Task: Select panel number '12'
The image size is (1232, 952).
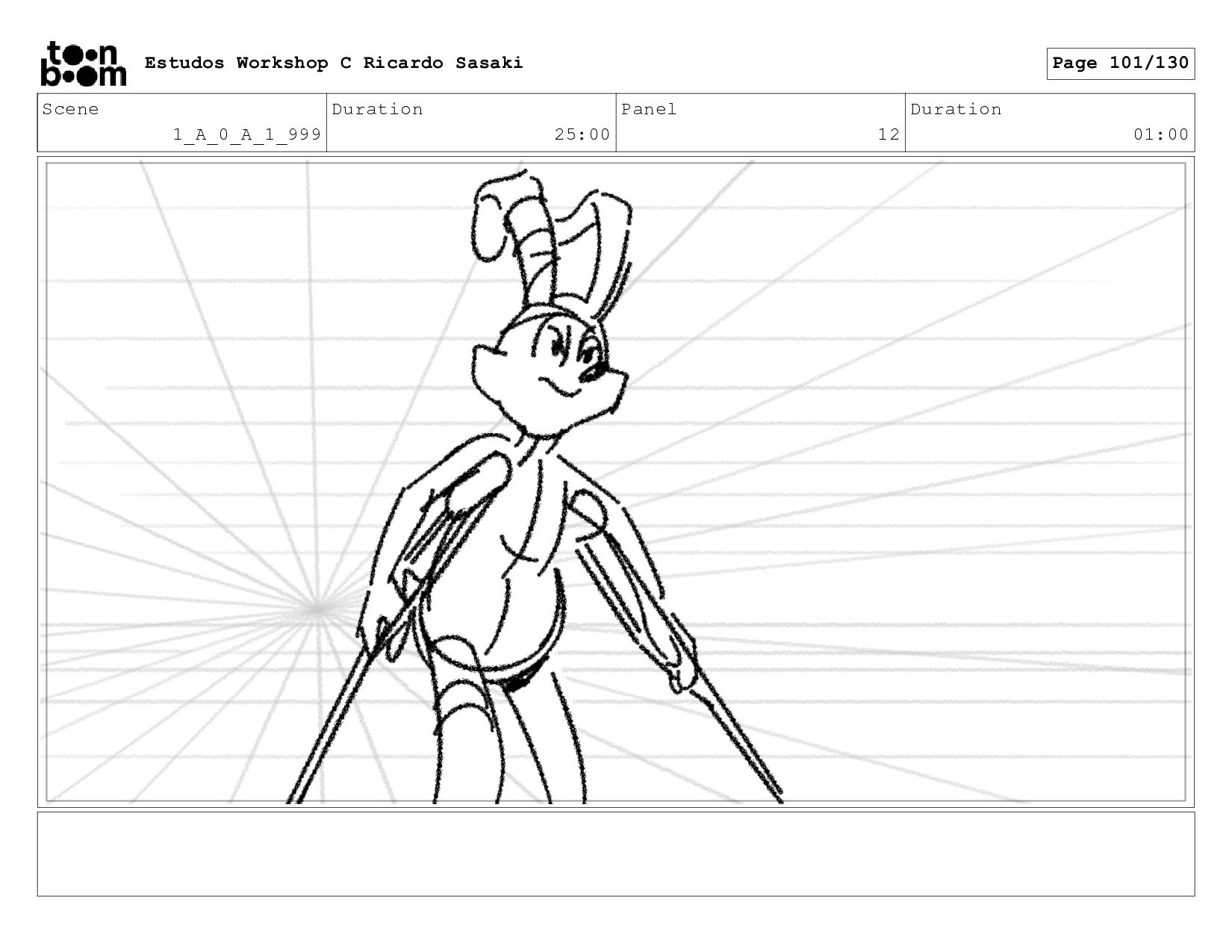Action: [x=889, y=134]
